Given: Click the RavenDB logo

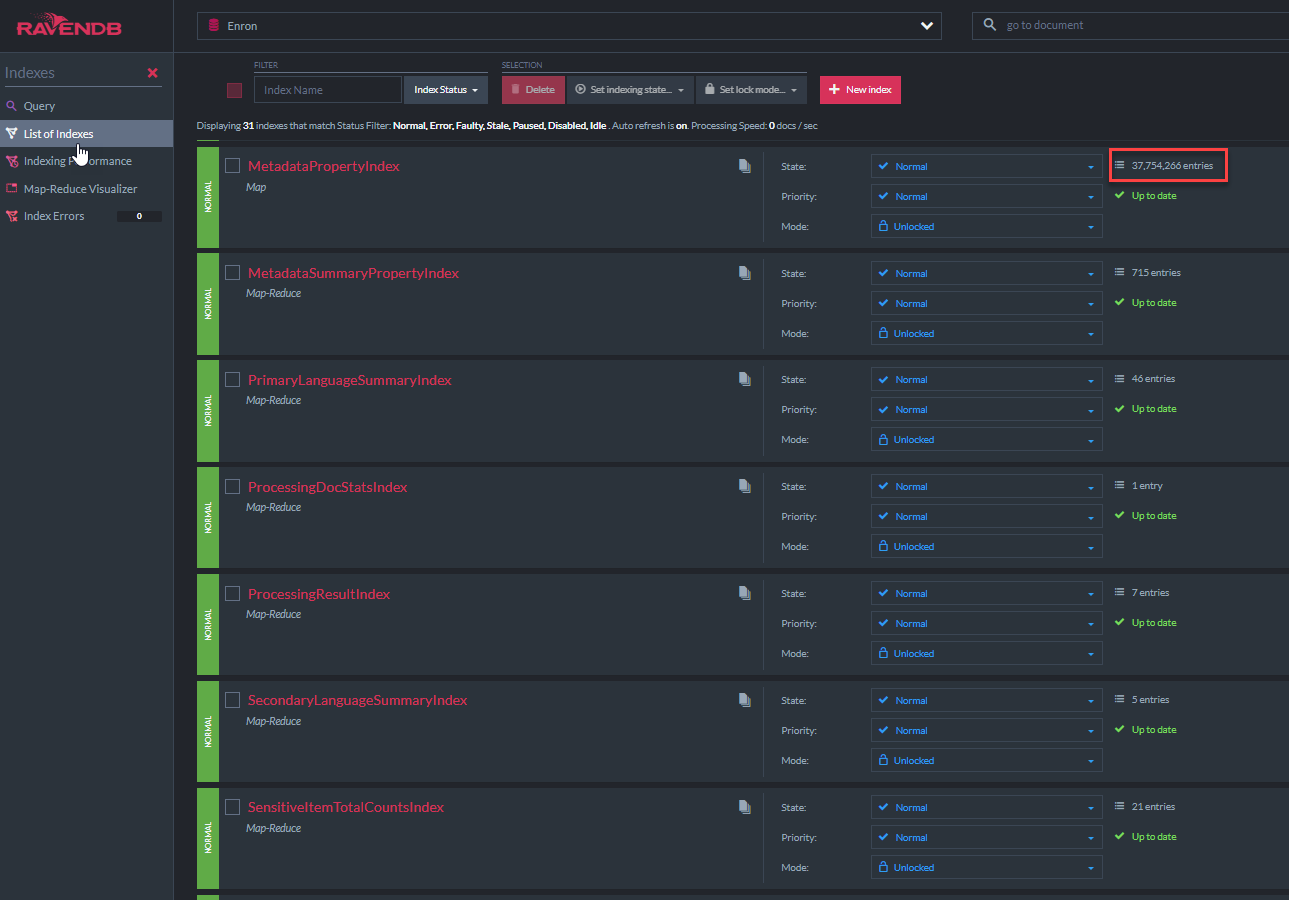Looking at the screenshot, I should pos(70,25).
